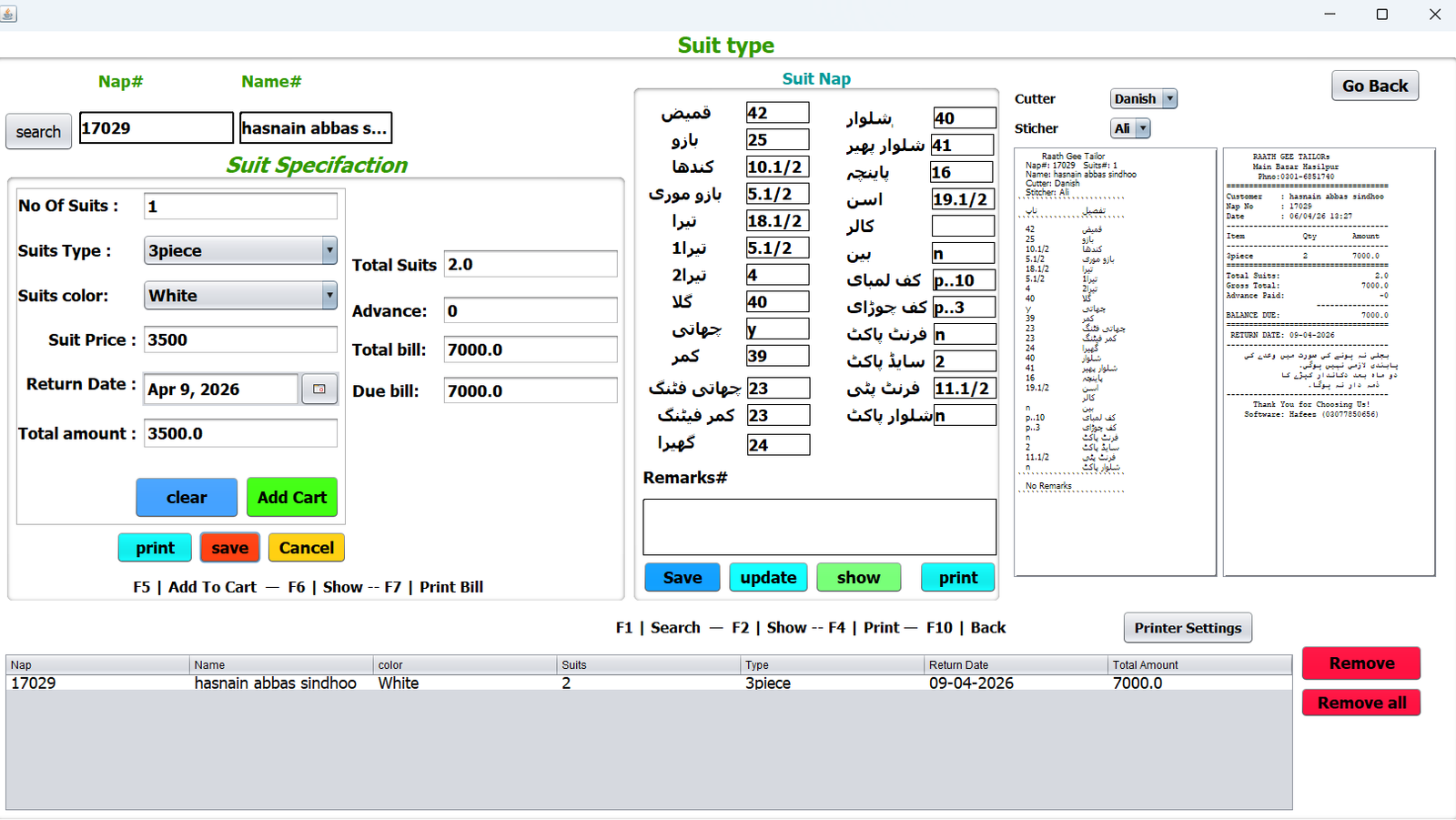Click the Nap column header in cart table

(x=98, y=664)
